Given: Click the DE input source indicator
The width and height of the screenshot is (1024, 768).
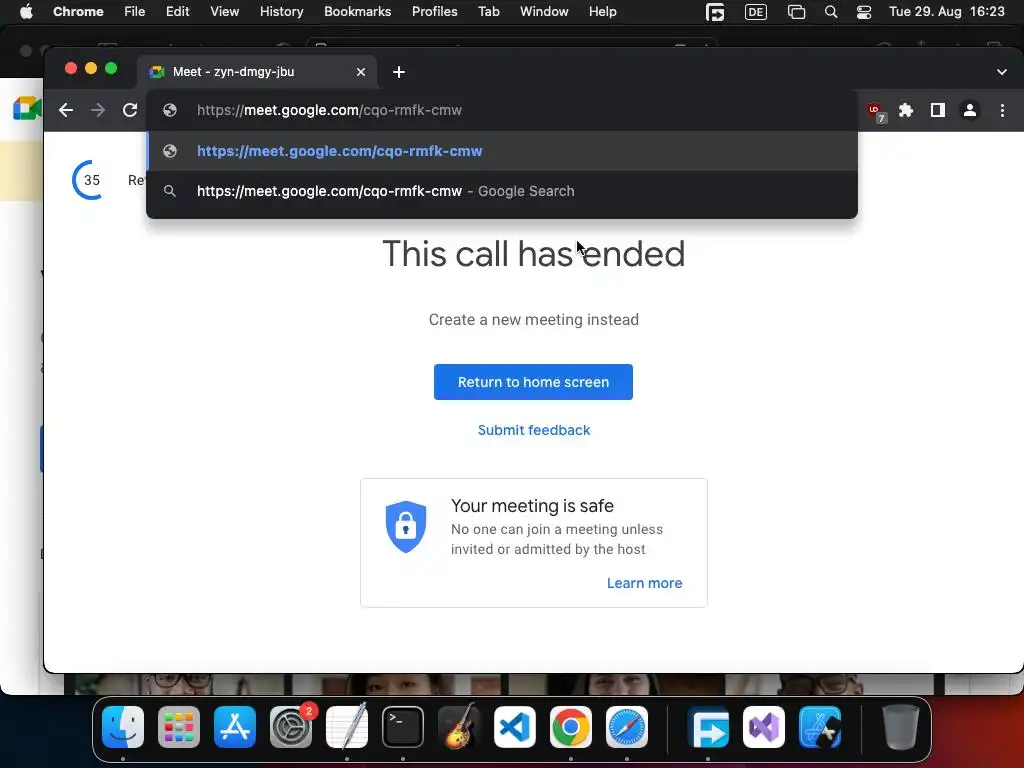Looking at the screenshot, I should point(756,12).
